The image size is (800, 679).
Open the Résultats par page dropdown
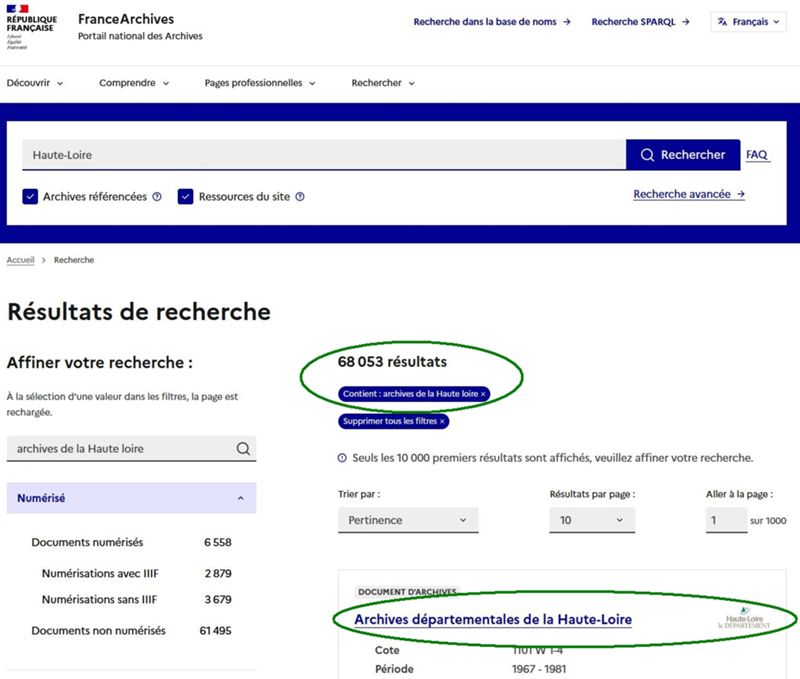click(592, 520)
